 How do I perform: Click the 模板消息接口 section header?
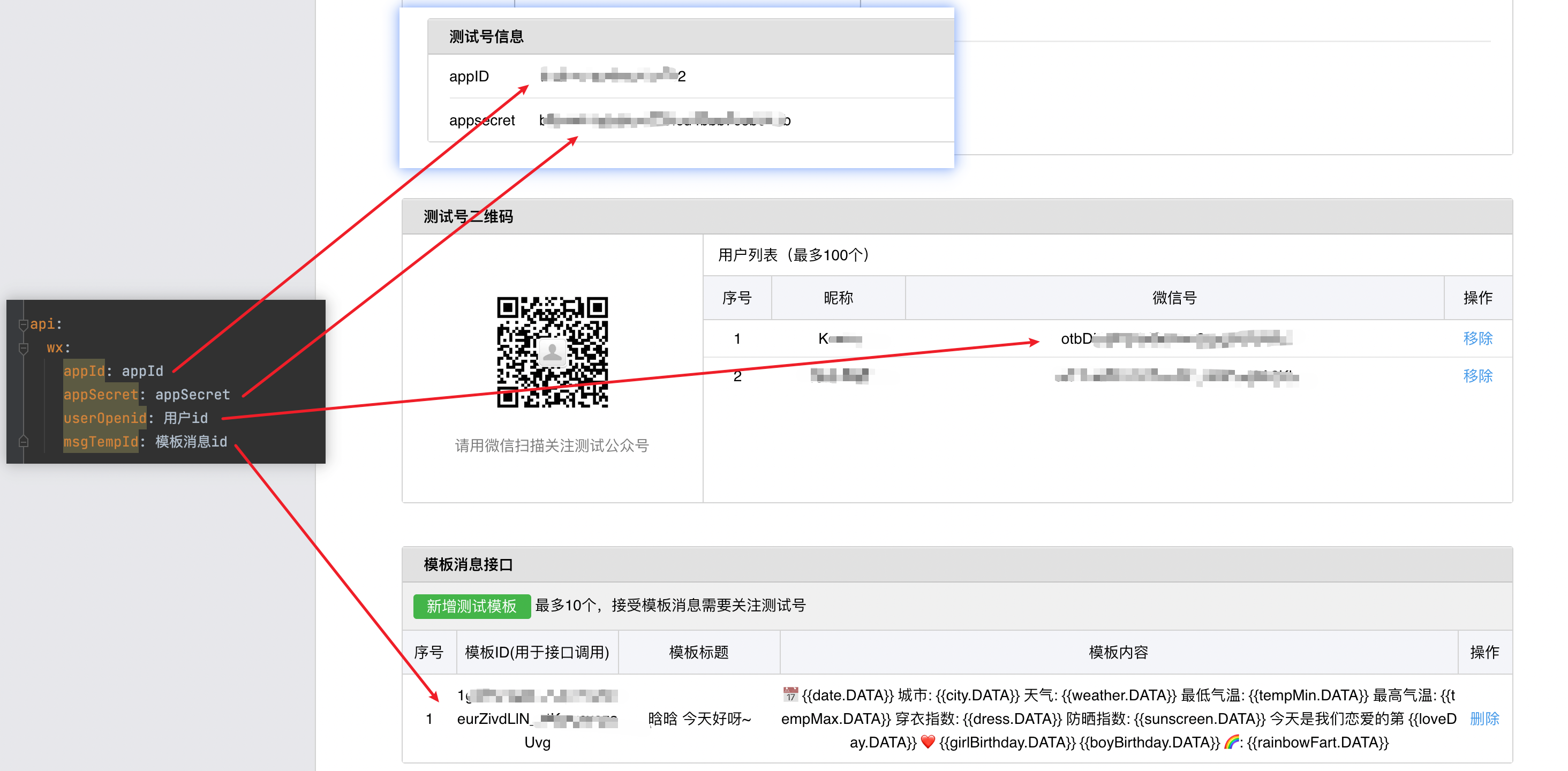tap(468, 565)
